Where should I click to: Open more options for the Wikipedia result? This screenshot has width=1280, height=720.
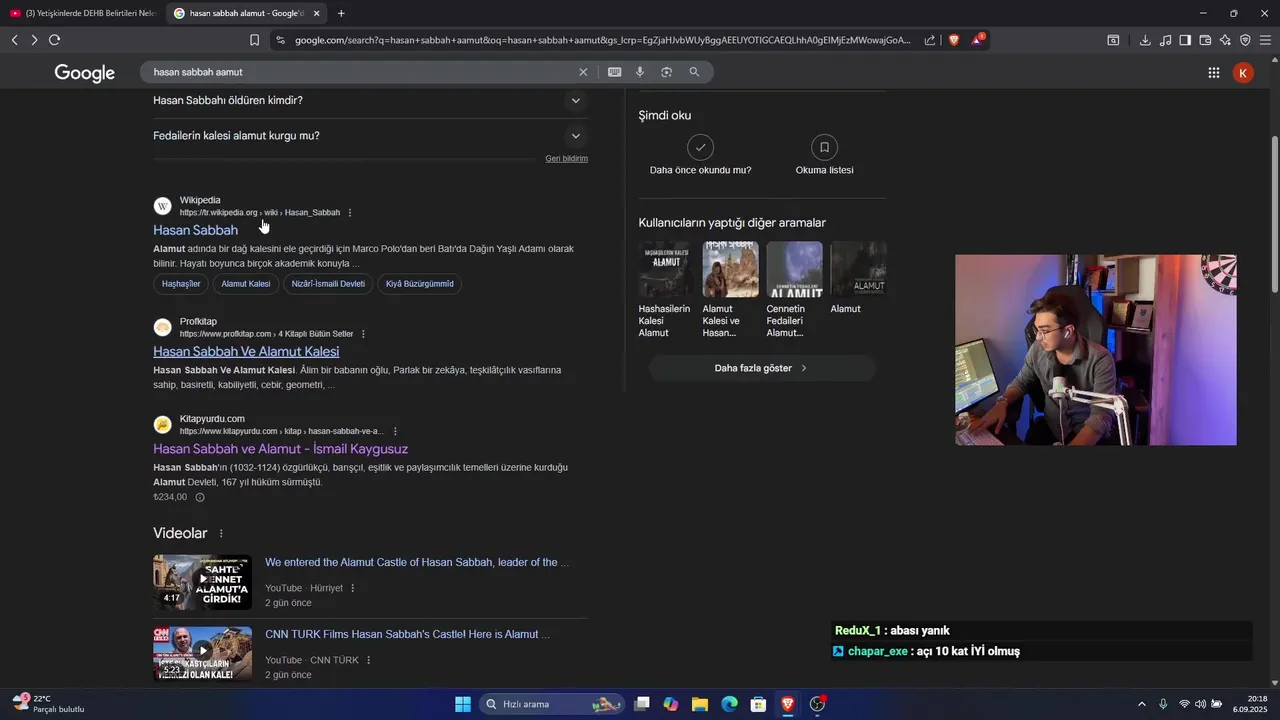click(350, 213)
